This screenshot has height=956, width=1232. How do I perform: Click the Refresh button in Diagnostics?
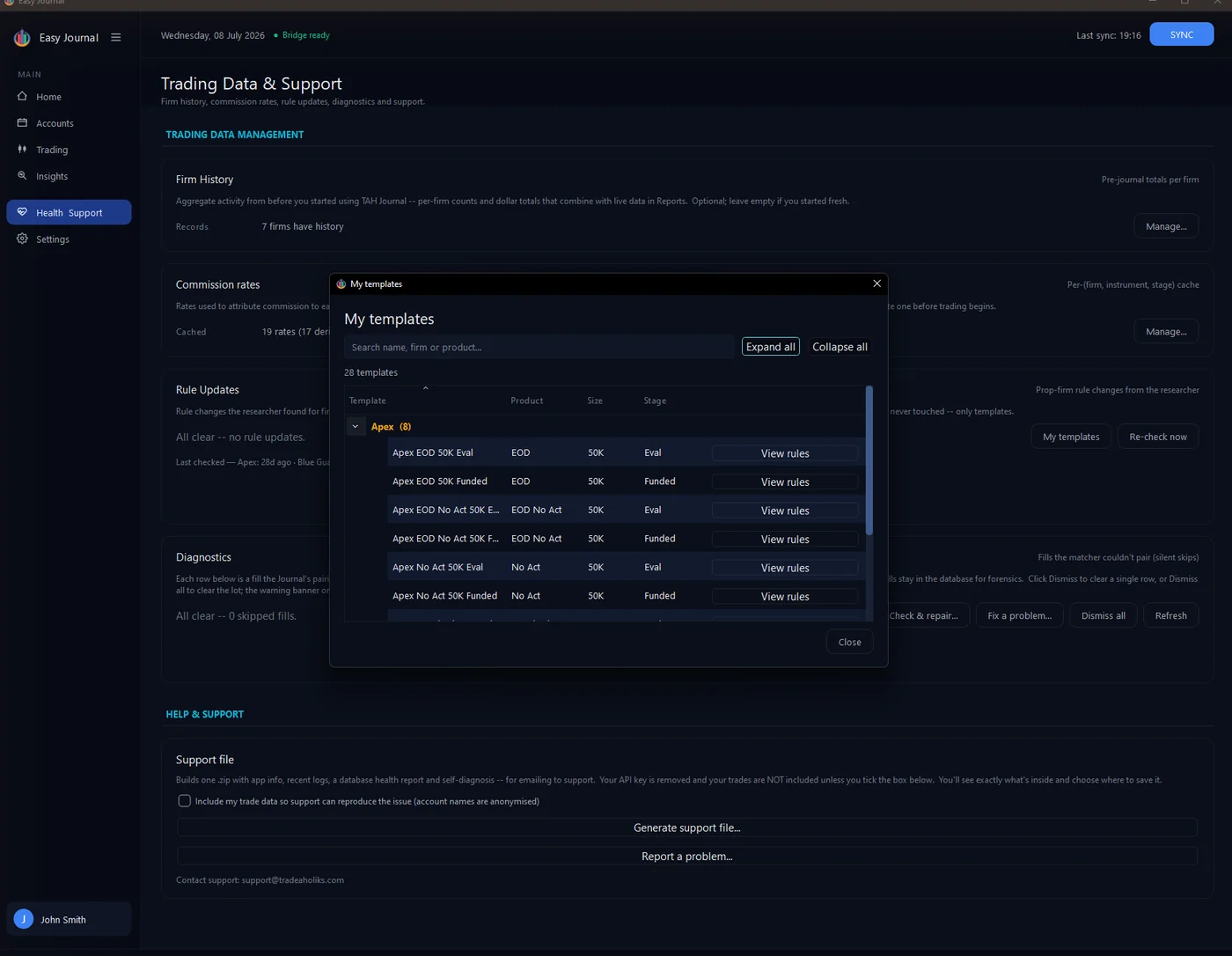tap(1171, 615)
